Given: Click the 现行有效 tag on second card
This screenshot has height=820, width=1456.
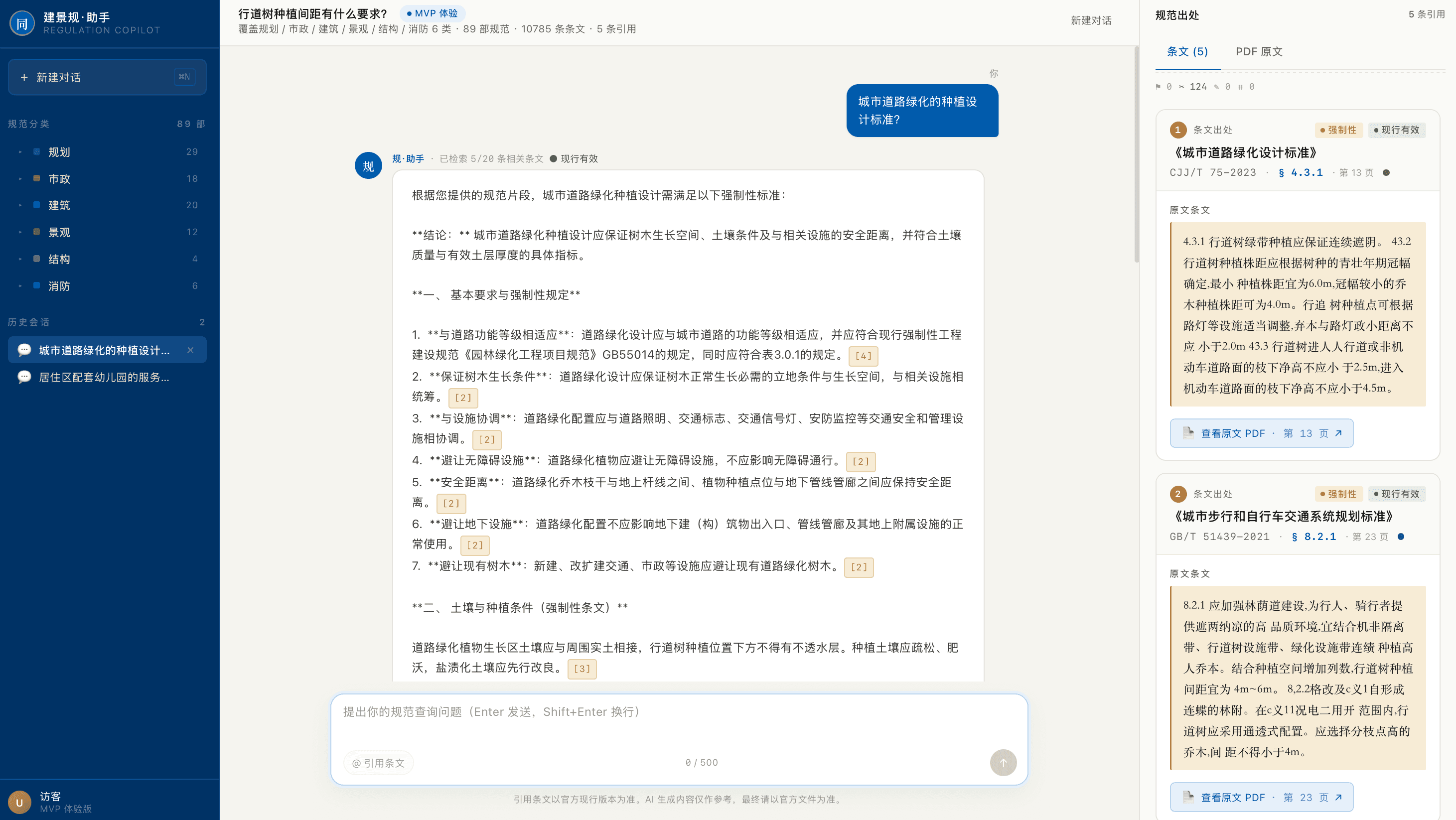Looking at the screenshot, I should coord(1397,494).
